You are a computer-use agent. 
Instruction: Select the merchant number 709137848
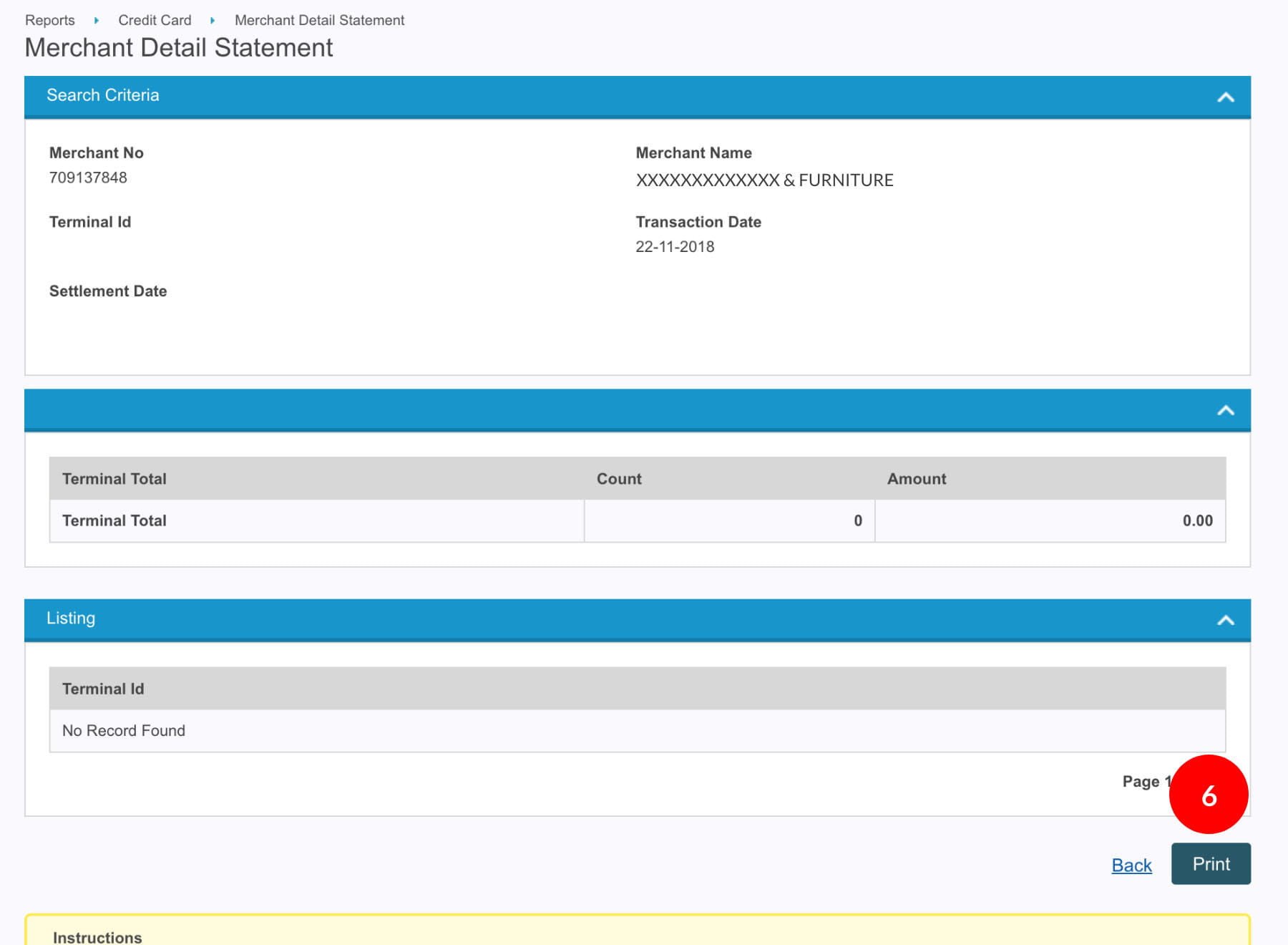88,178
